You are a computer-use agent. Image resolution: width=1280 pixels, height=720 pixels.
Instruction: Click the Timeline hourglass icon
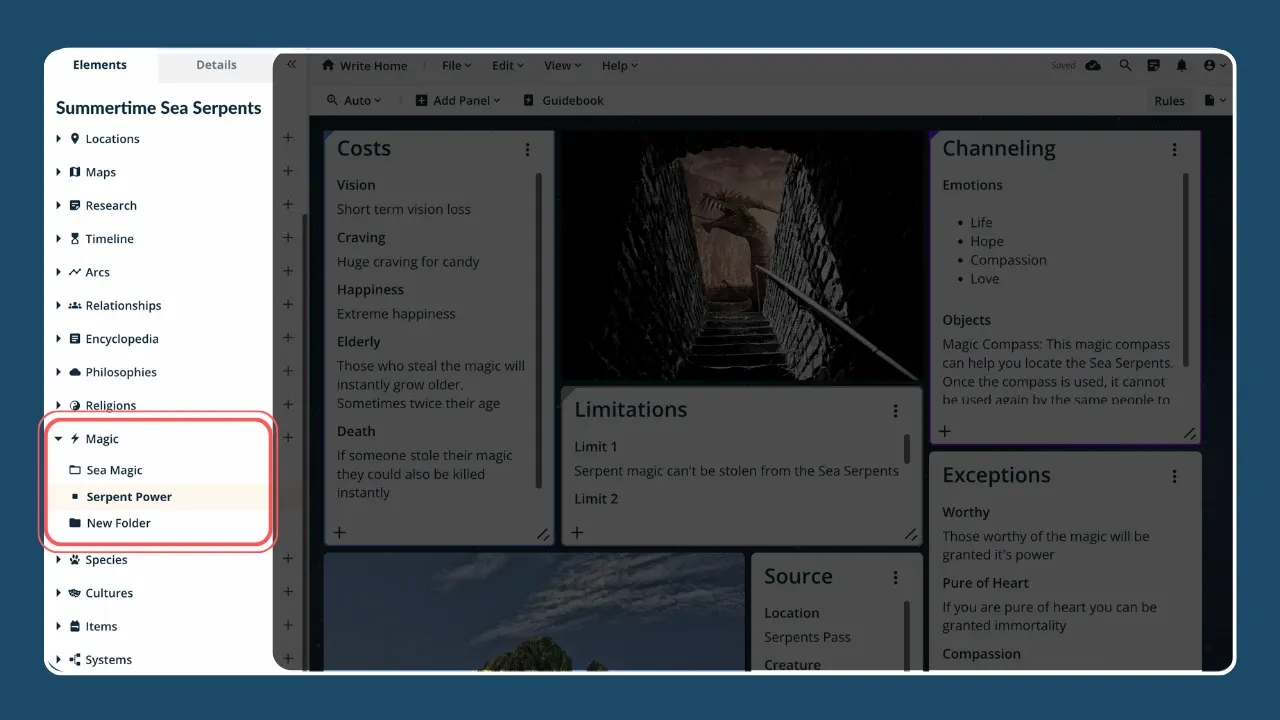tap(75, 238)
